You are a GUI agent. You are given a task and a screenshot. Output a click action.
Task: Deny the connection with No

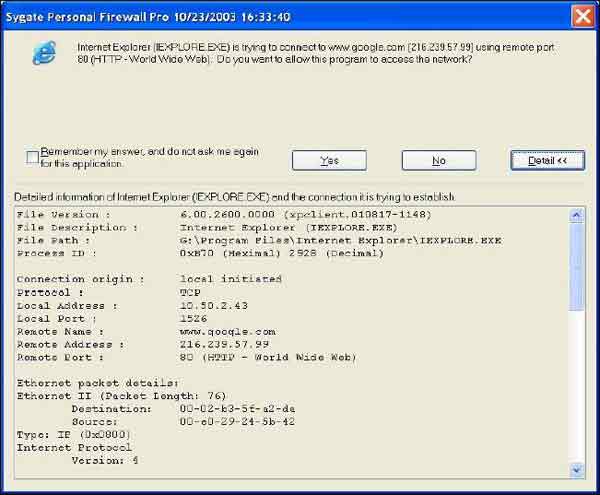click(439, 160)
